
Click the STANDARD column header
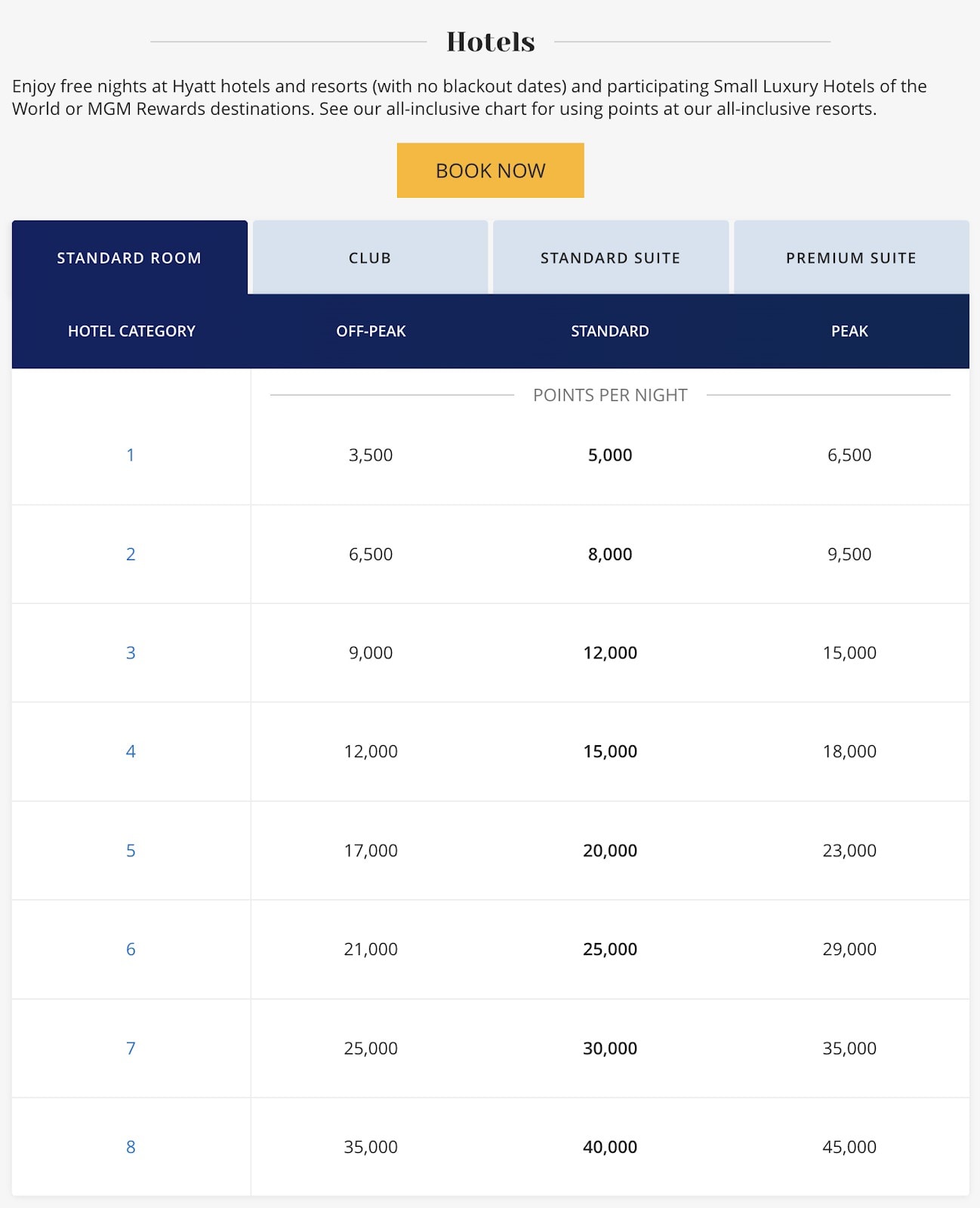click(x=610, y=331)
